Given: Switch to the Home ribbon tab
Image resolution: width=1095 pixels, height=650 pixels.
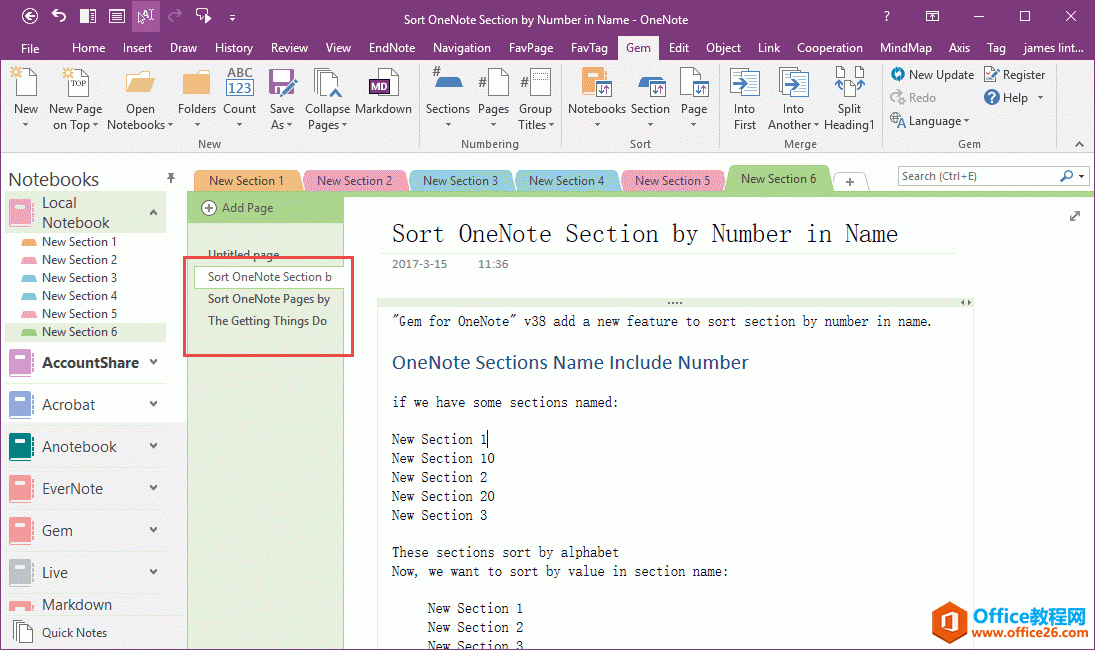Looking at the screenshot, I should click(x=89, y=47).
